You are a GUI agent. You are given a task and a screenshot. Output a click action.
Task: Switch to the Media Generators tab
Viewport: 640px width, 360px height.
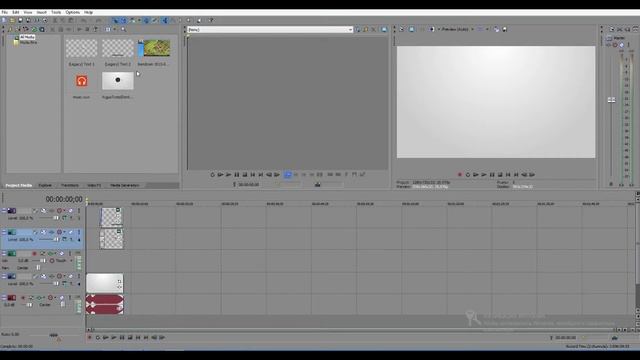click(124, 185)
